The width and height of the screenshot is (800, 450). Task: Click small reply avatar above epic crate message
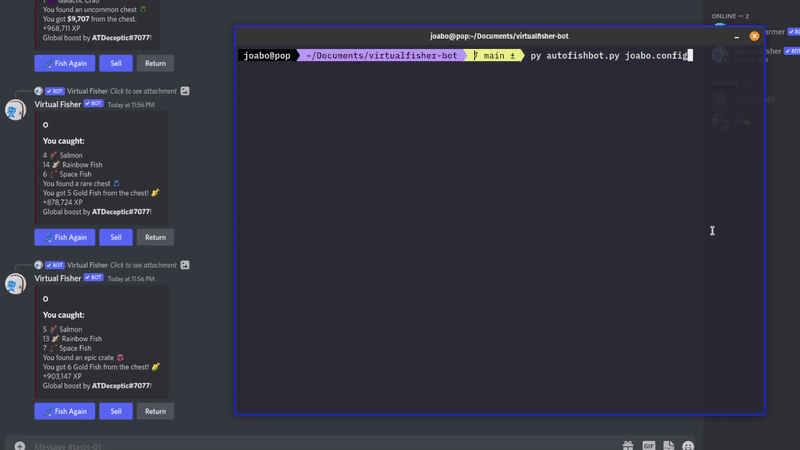click(38, 265)
